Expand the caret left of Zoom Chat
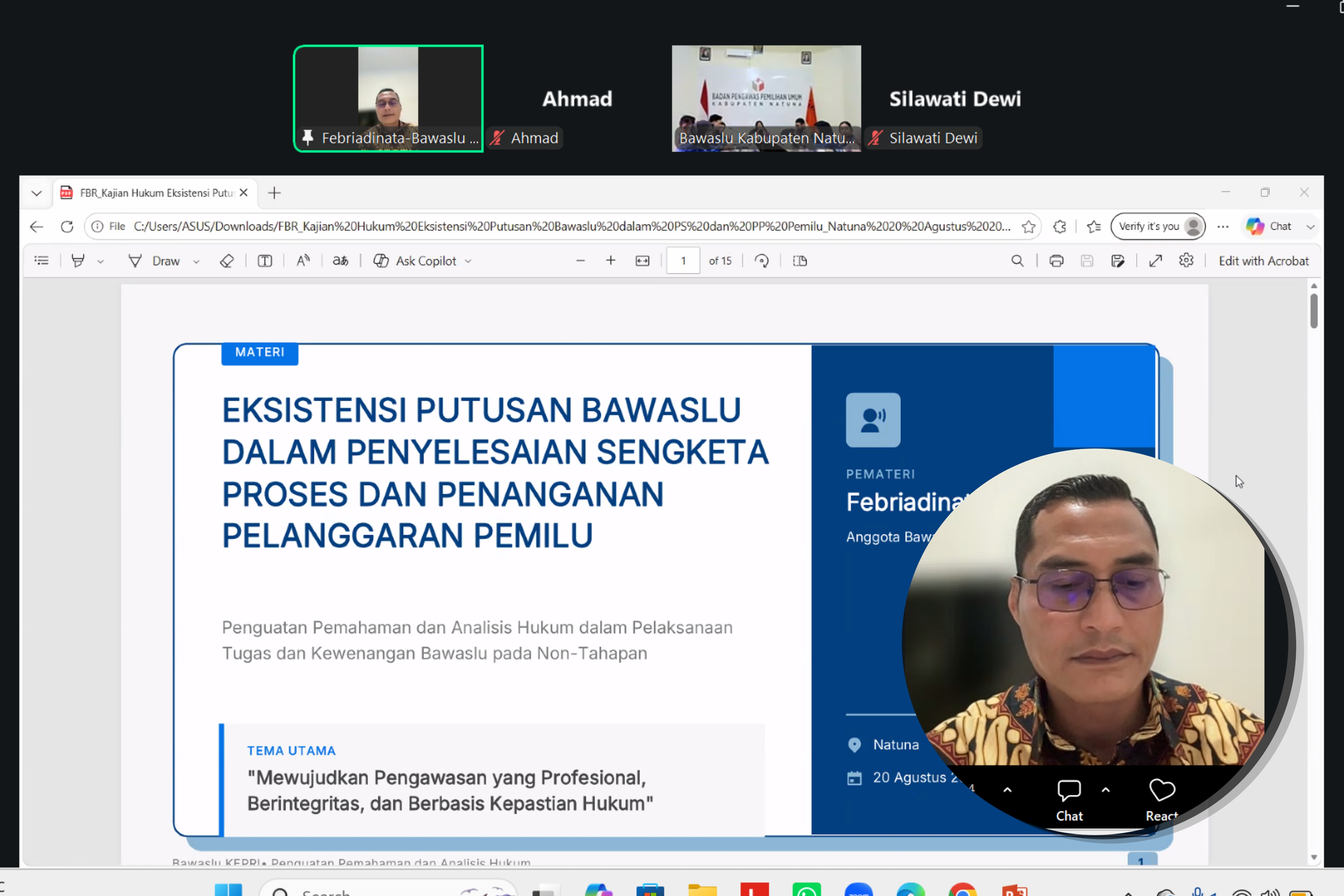The width and height of the screenshot is (1344, 896). click(1007, 790)
